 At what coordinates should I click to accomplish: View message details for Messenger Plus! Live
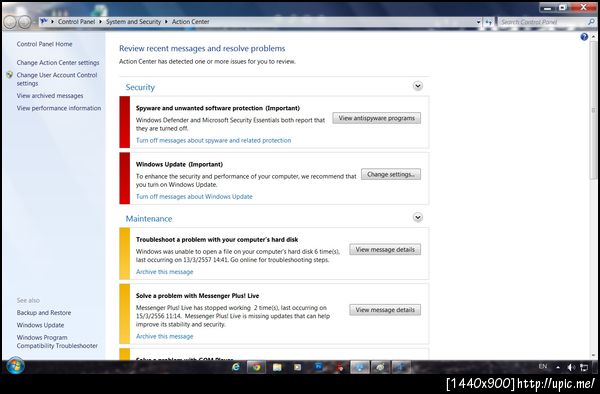pyautogui.click(x=385, y=310)
